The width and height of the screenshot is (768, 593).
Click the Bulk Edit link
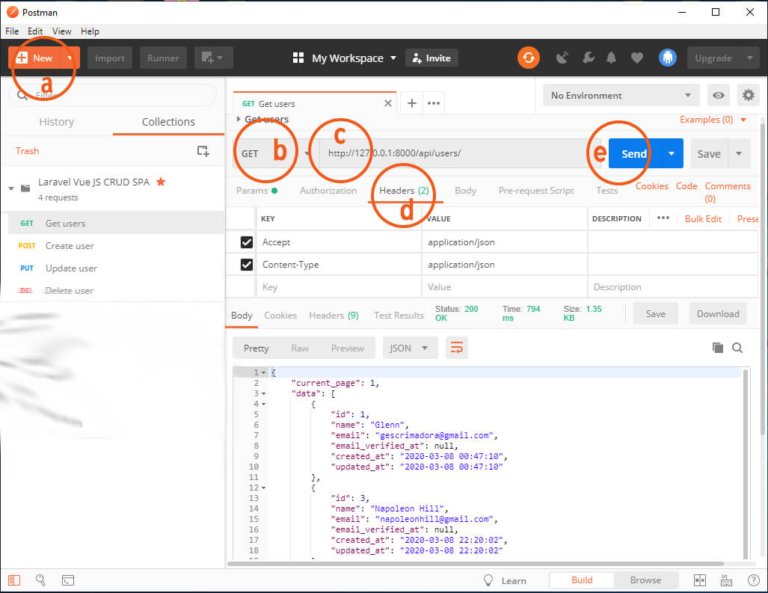[703, 219]
